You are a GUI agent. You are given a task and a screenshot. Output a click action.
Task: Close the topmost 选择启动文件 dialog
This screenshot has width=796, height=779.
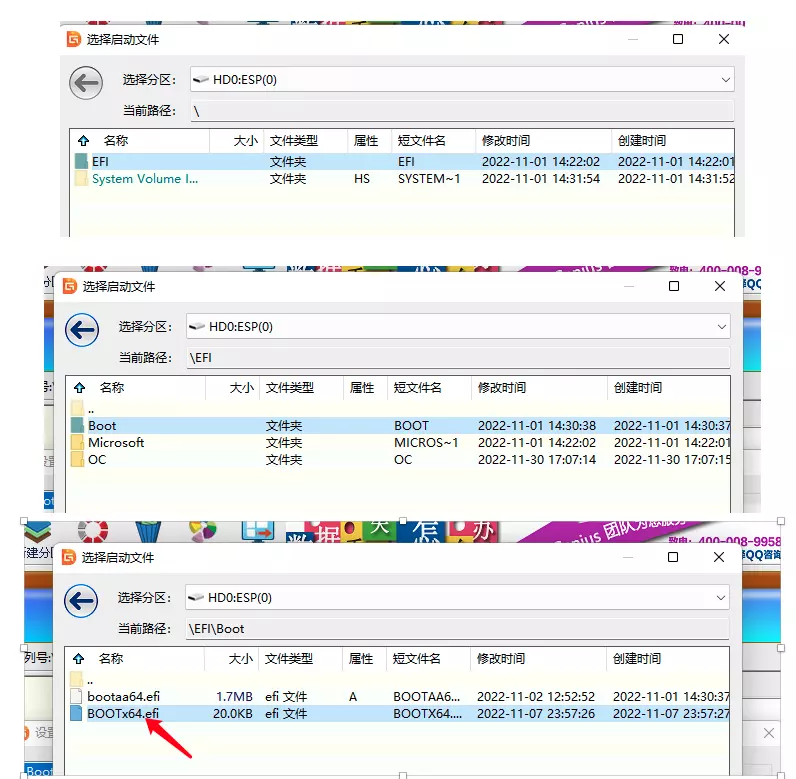[724, 39]
